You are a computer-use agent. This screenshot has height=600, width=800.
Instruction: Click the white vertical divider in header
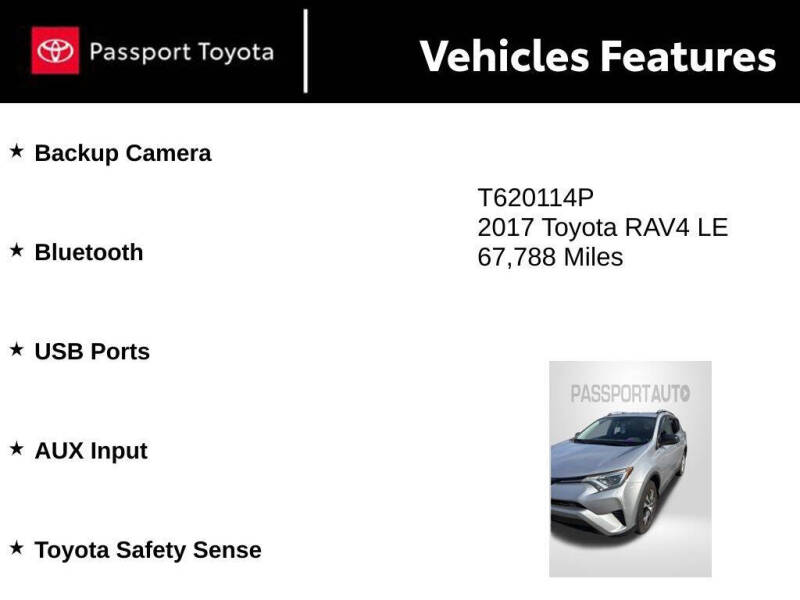(x=306, y=51)
